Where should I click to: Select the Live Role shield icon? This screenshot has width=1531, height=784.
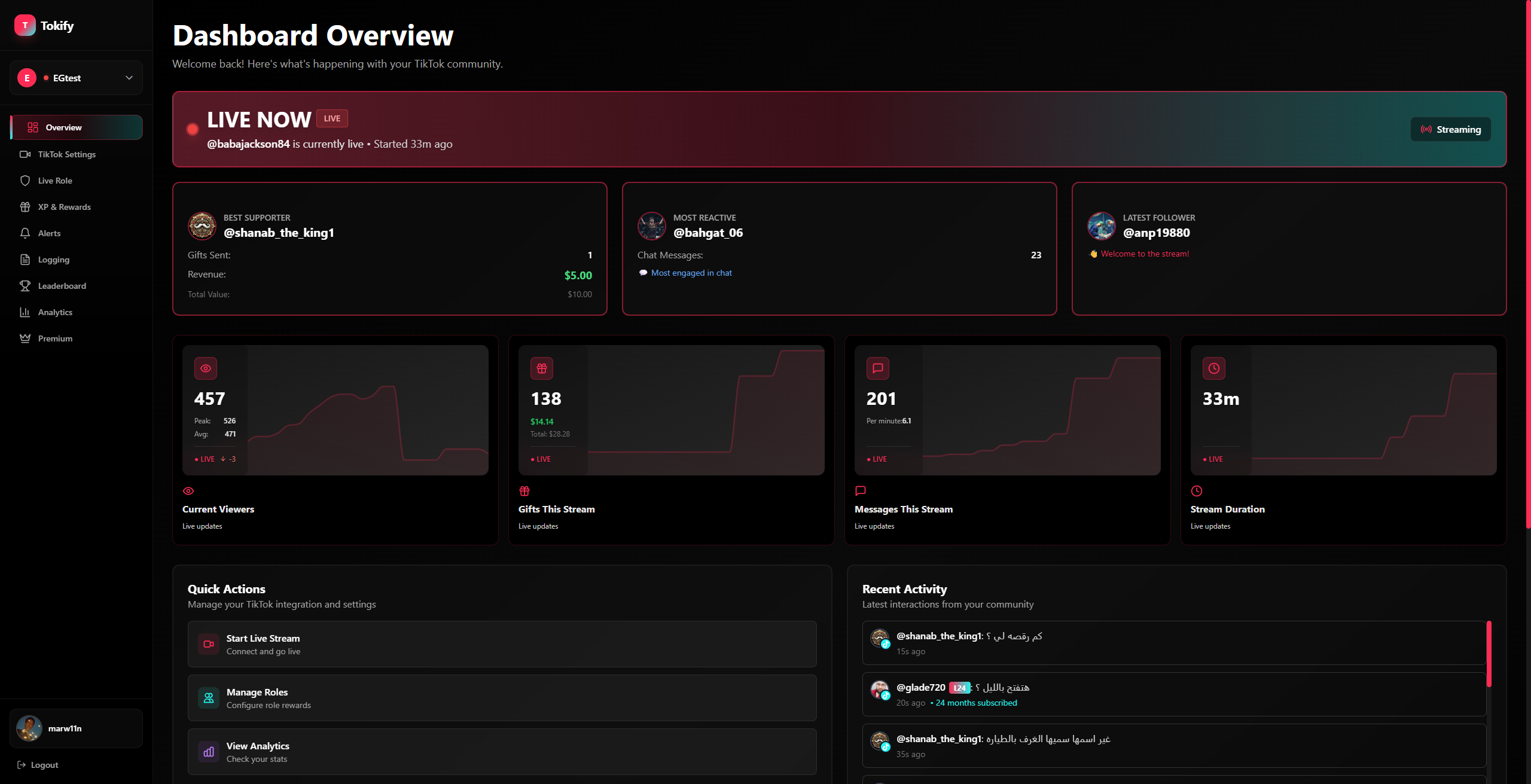click(25, 180)
